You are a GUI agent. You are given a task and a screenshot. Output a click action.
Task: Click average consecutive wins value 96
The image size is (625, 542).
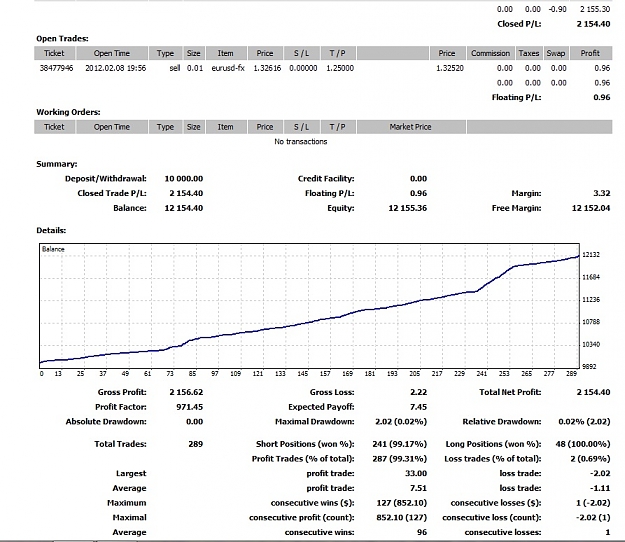pos(422,532)
